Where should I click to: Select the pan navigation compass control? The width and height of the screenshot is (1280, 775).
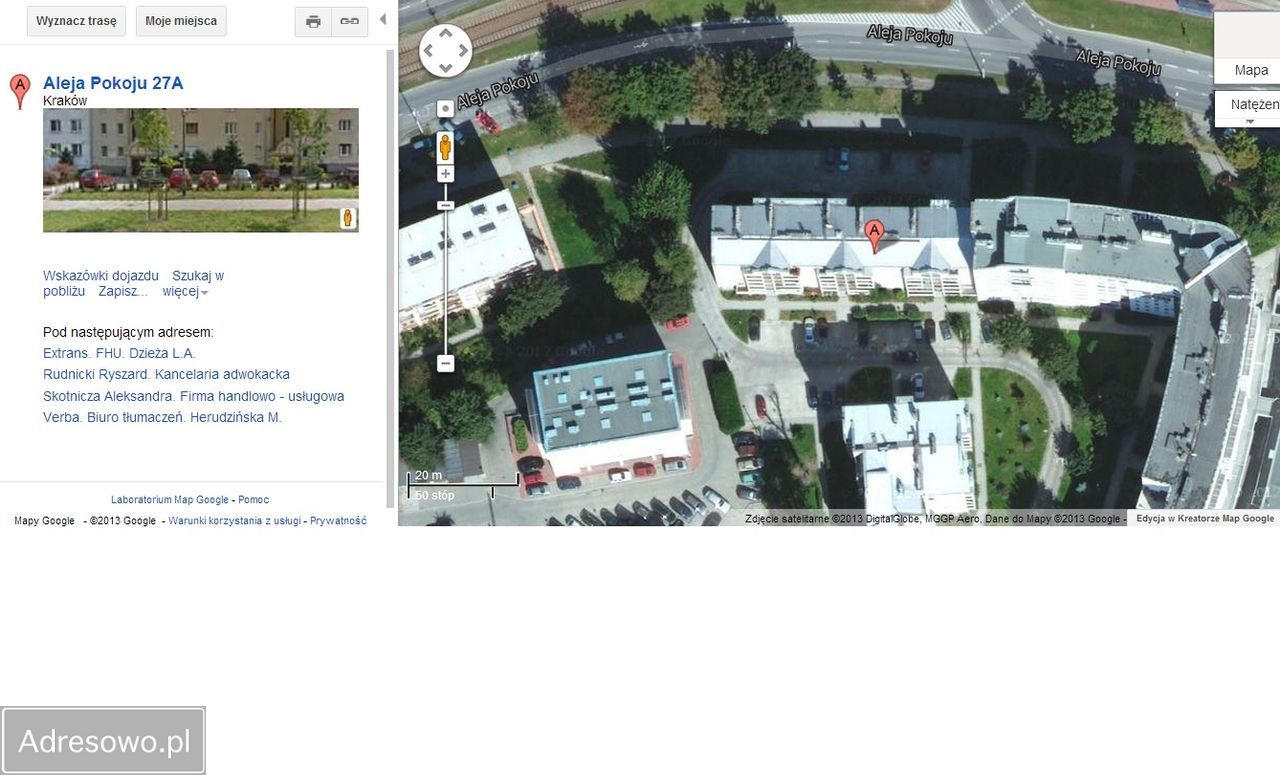445,51
